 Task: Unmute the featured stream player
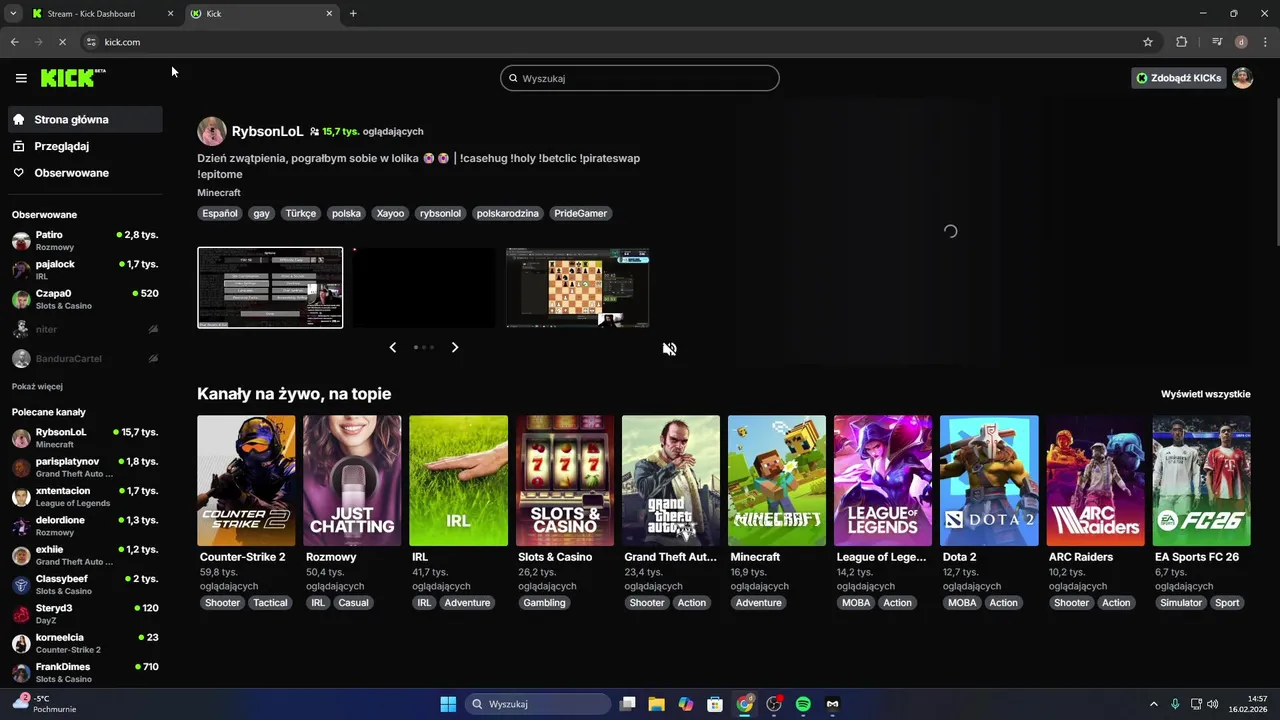(x=670, y=349)
